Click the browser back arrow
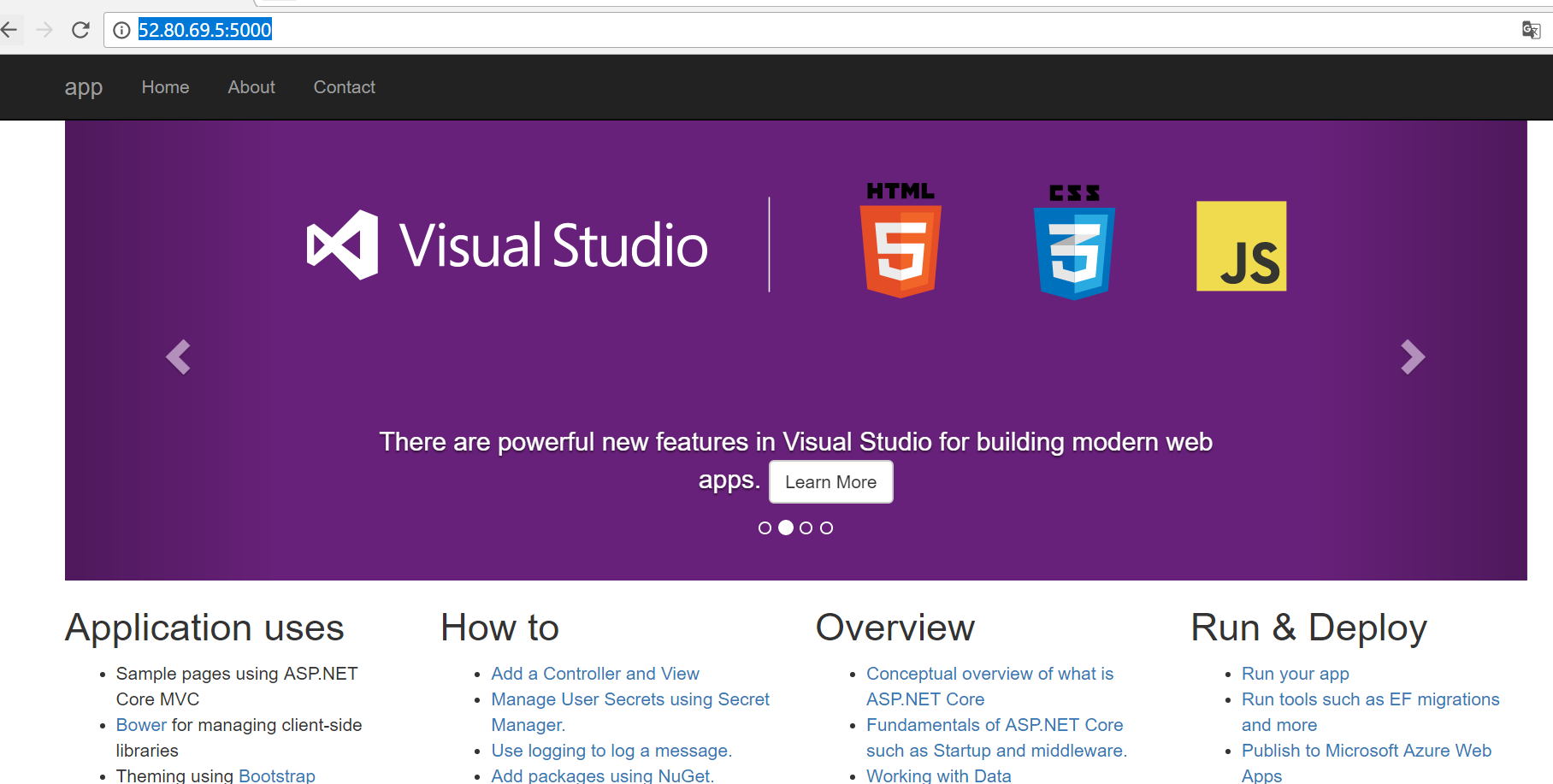The width and height of the screenshot is (1553, 784). pos(9,30)
